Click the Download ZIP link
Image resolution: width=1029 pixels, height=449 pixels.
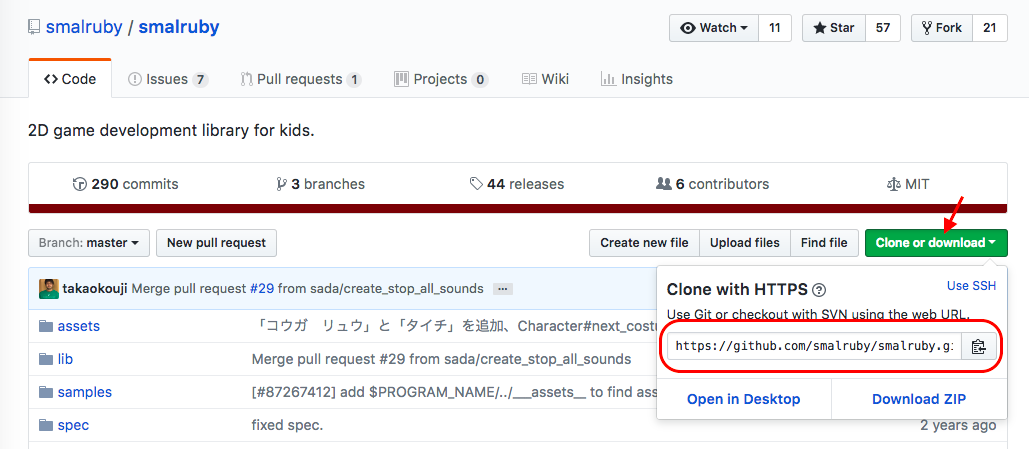tap(919, 399)
